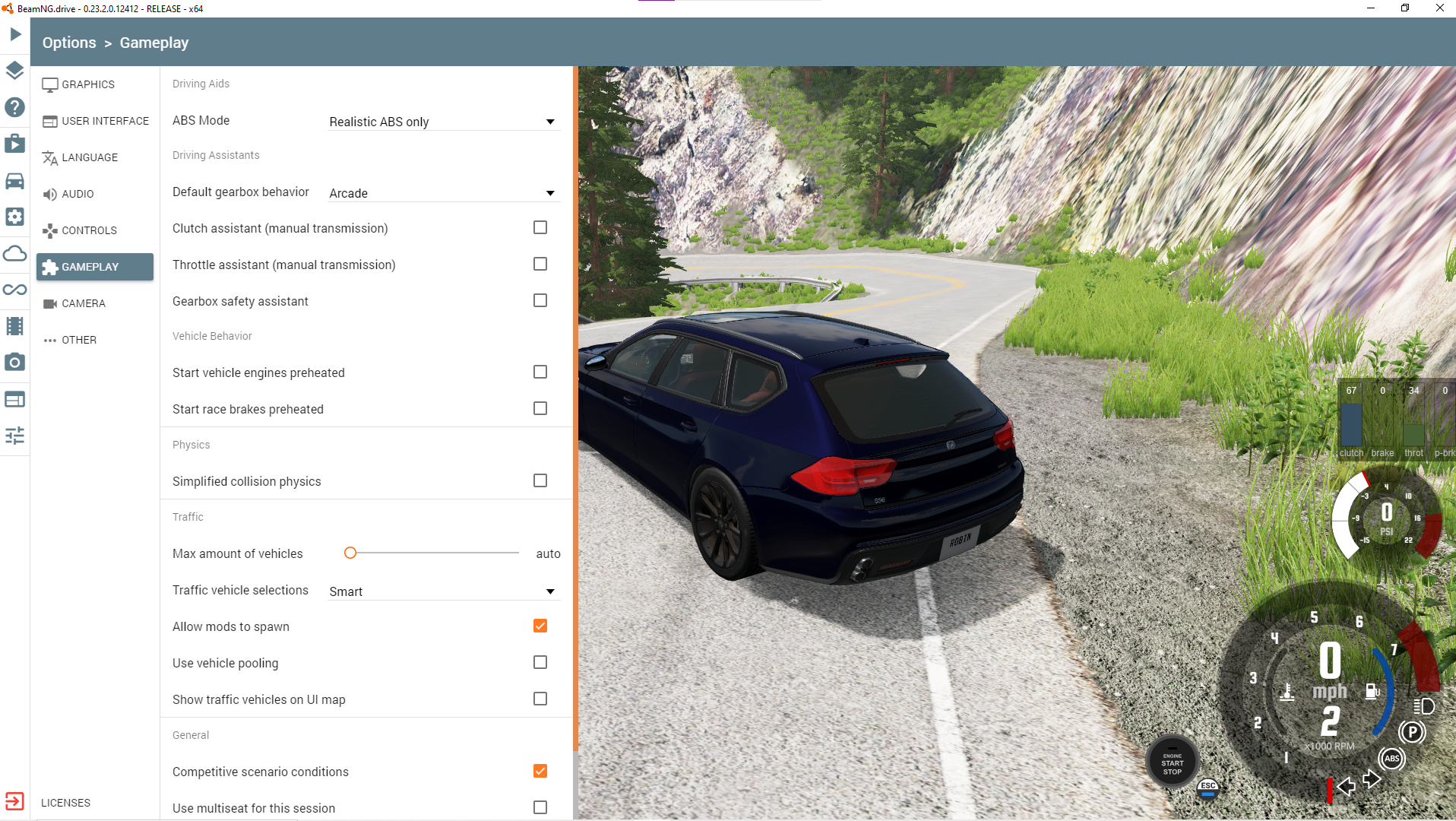Viewport: 1456px width, 821px height.
Task: Open the vehicle selector car icon
Action: click(x=15, y=180)
